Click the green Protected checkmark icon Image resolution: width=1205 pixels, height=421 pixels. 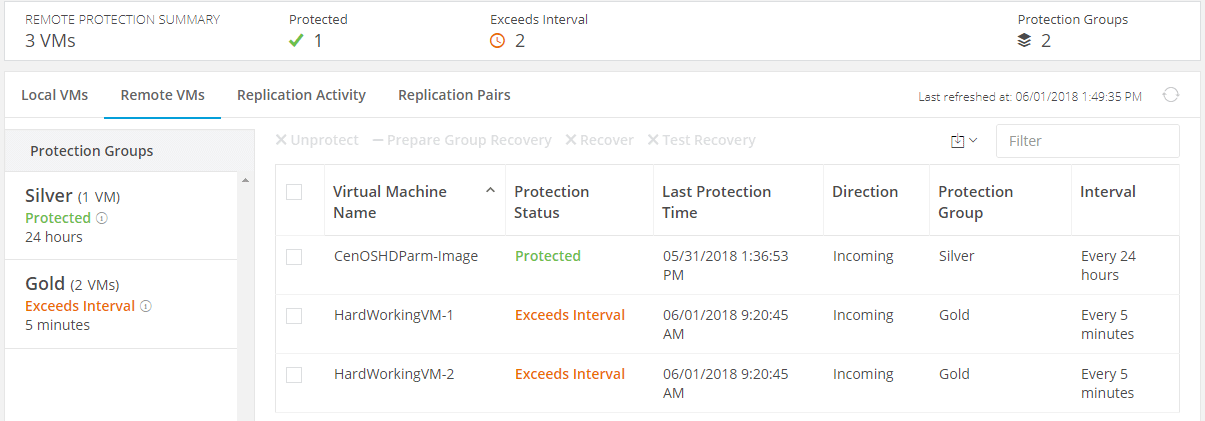click(295, 41)
